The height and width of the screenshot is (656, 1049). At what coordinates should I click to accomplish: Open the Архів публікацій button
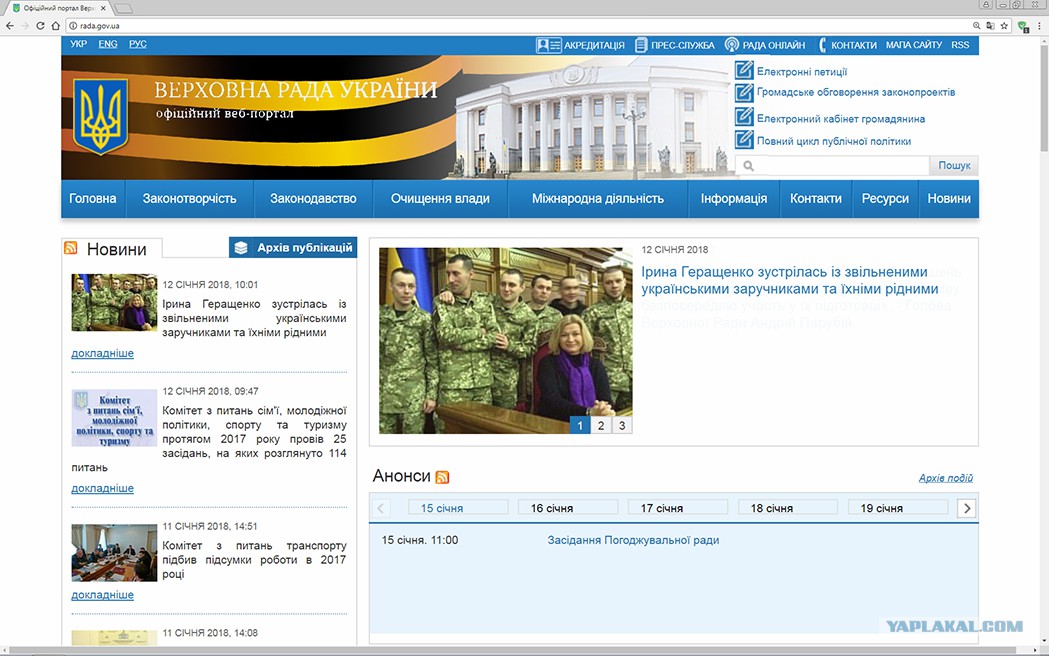[293, 247]
